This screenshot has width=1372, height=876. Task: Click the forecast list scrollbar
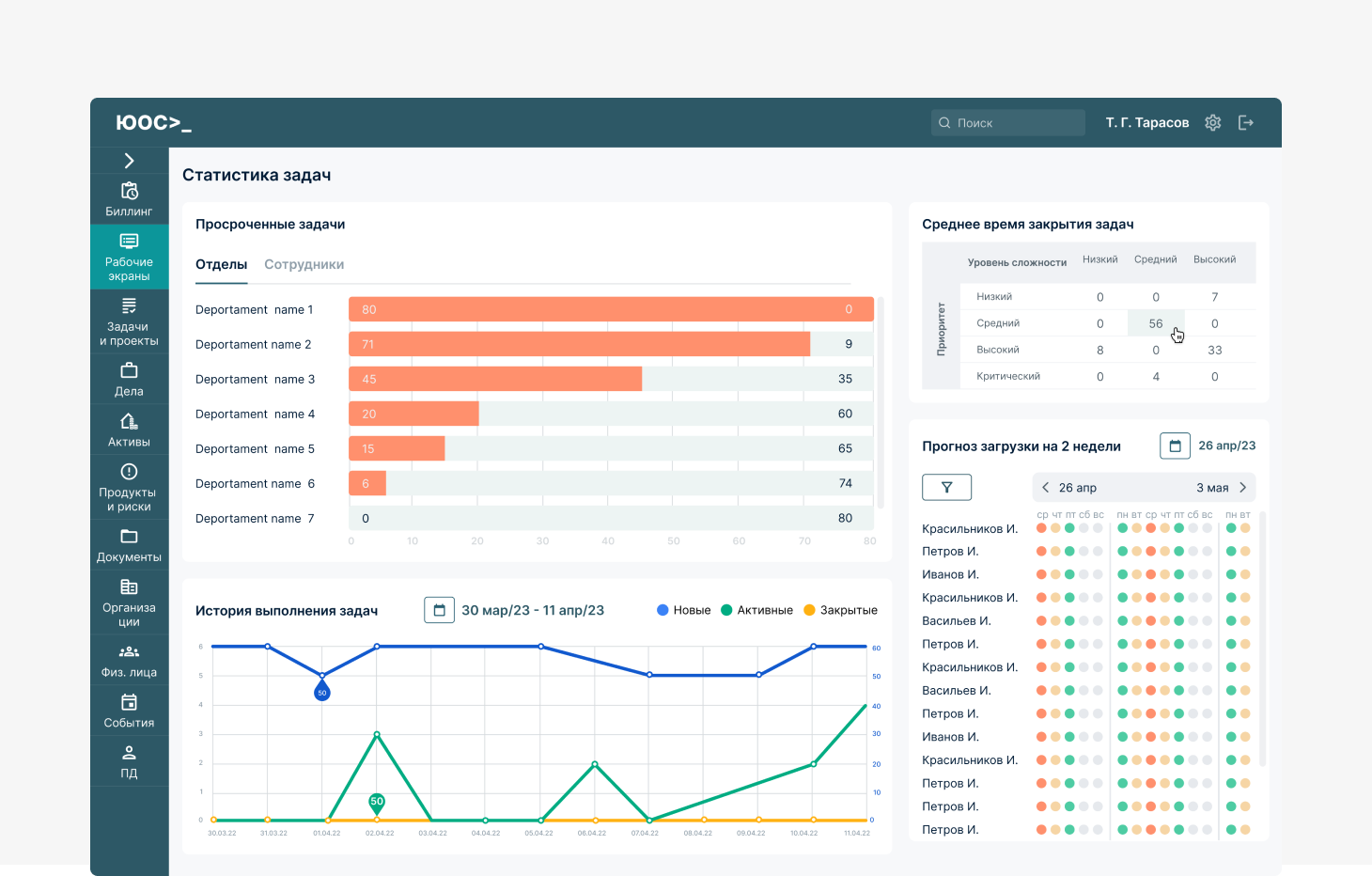(x=1263, y=639)
